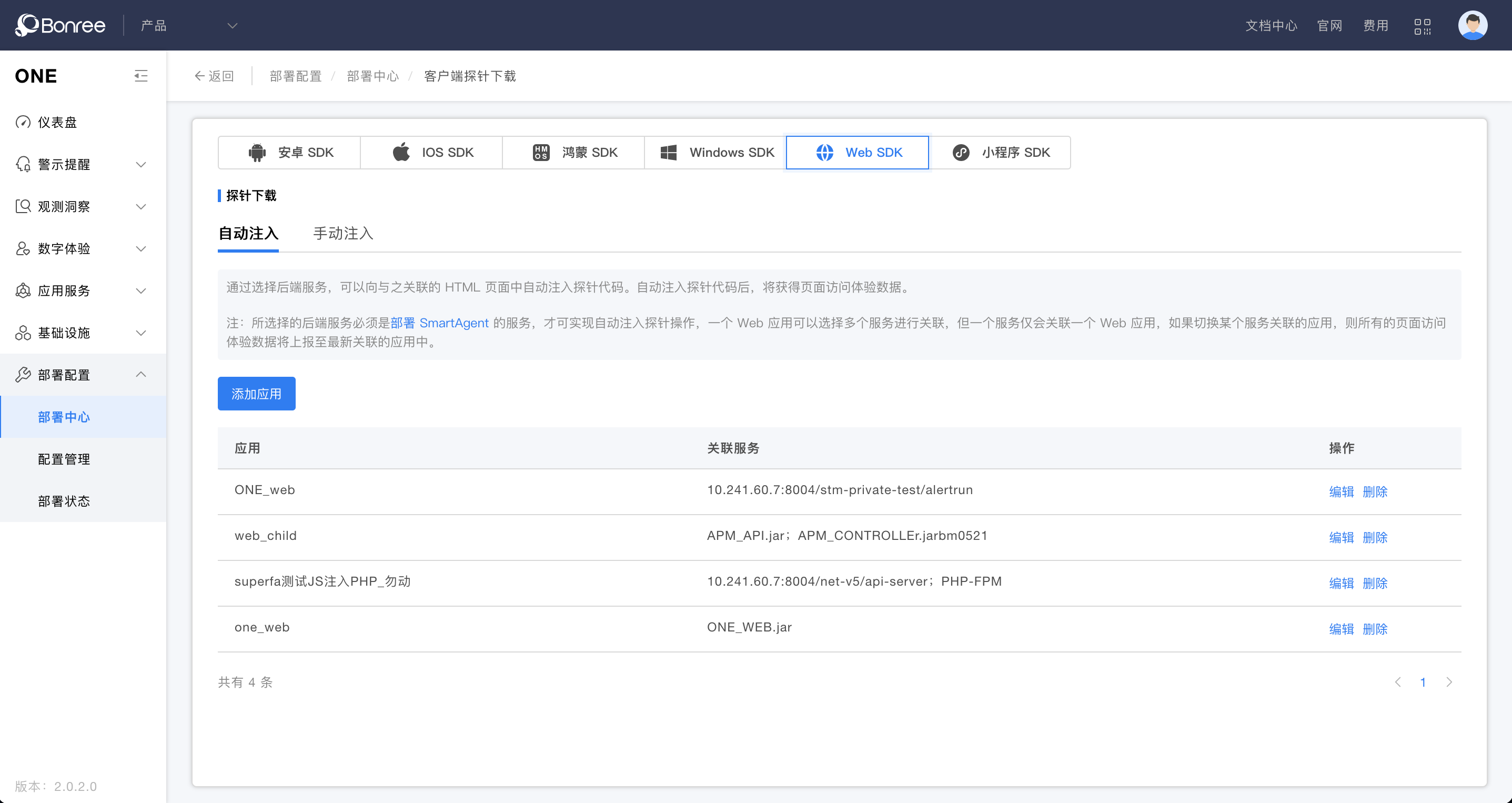Open 文档中心 from the top bar
Screen dimensions: 1512x803
[x=1272, y=25]
